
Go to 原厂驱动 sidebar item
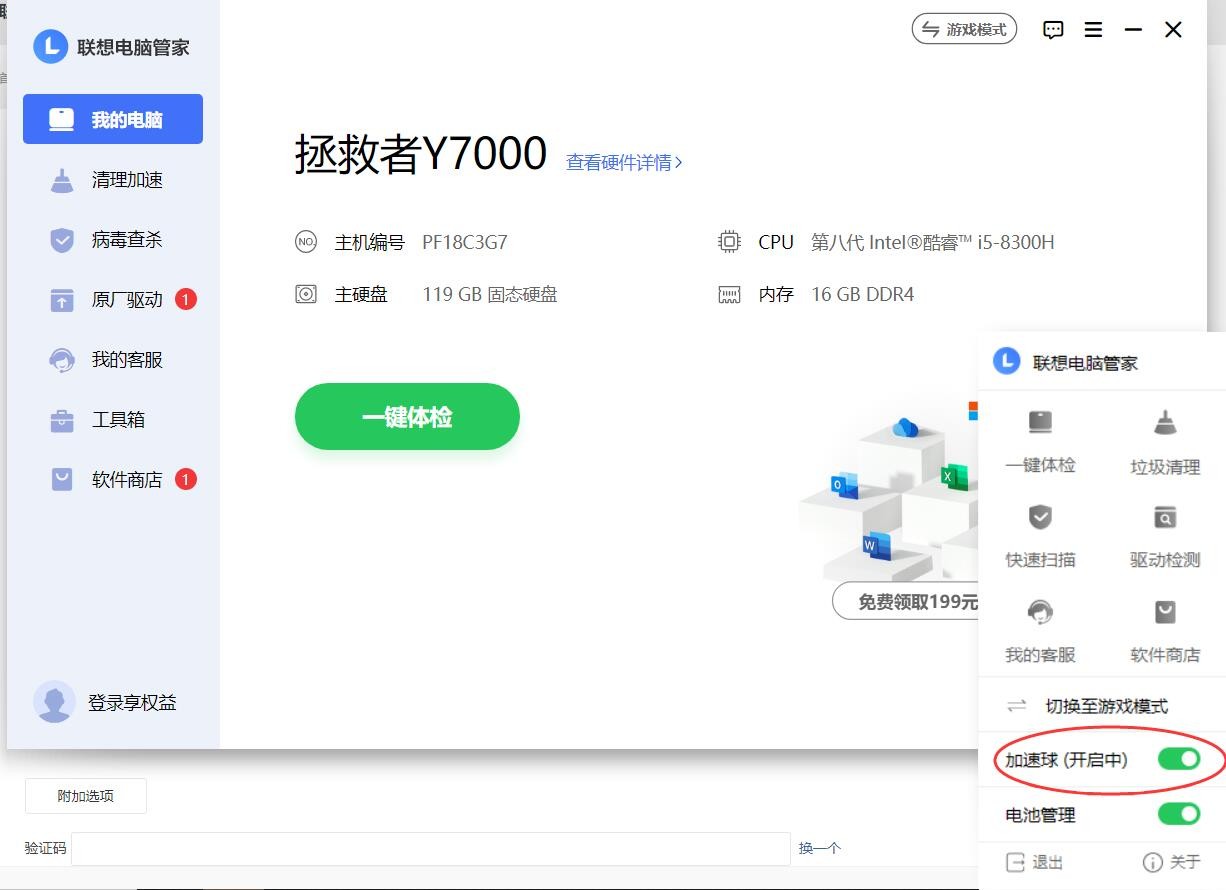pos(126,300)
